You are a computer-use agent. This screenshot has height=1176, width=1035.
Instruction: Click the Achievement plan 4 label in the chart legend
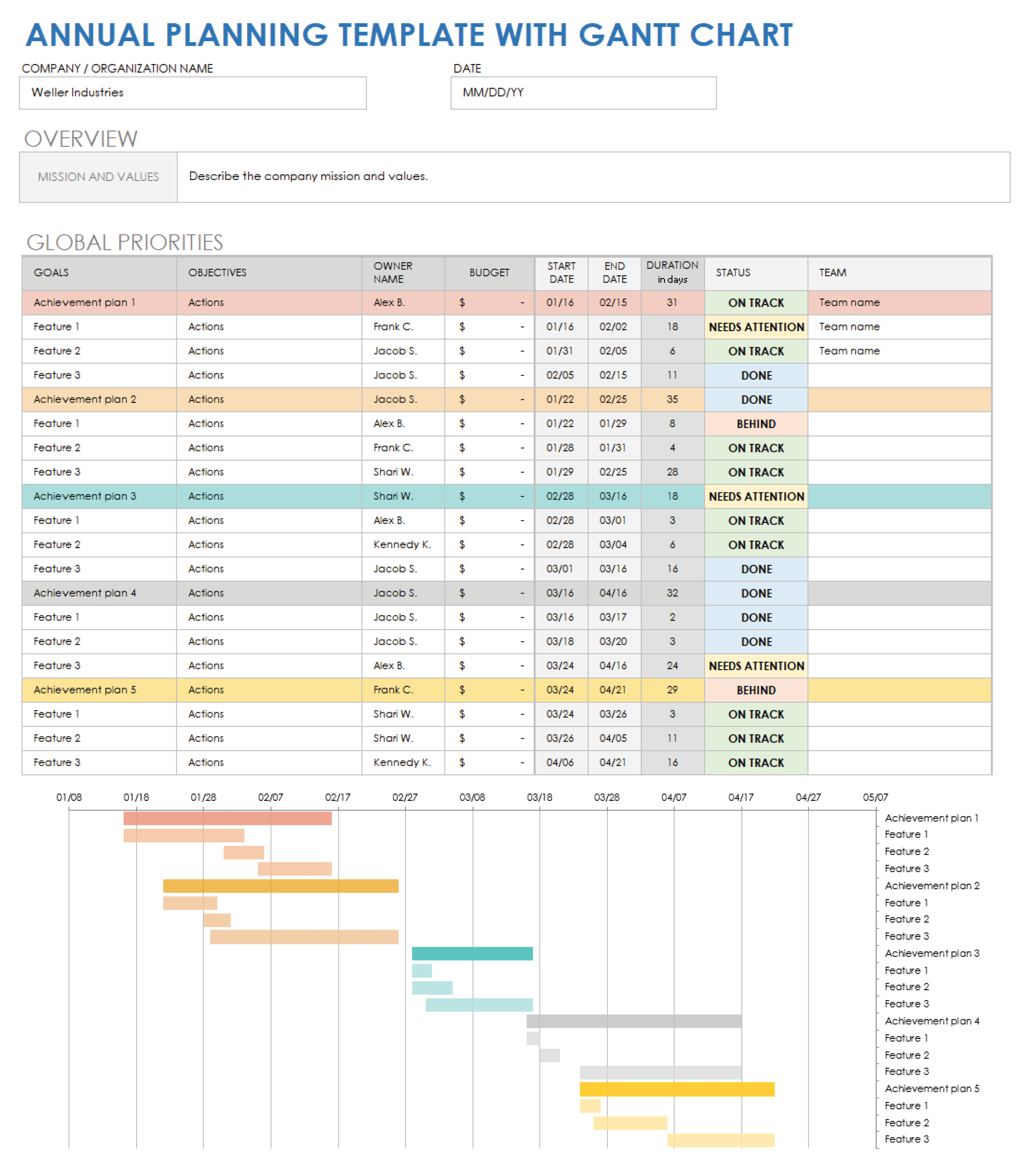click(x=932, y=1021)
